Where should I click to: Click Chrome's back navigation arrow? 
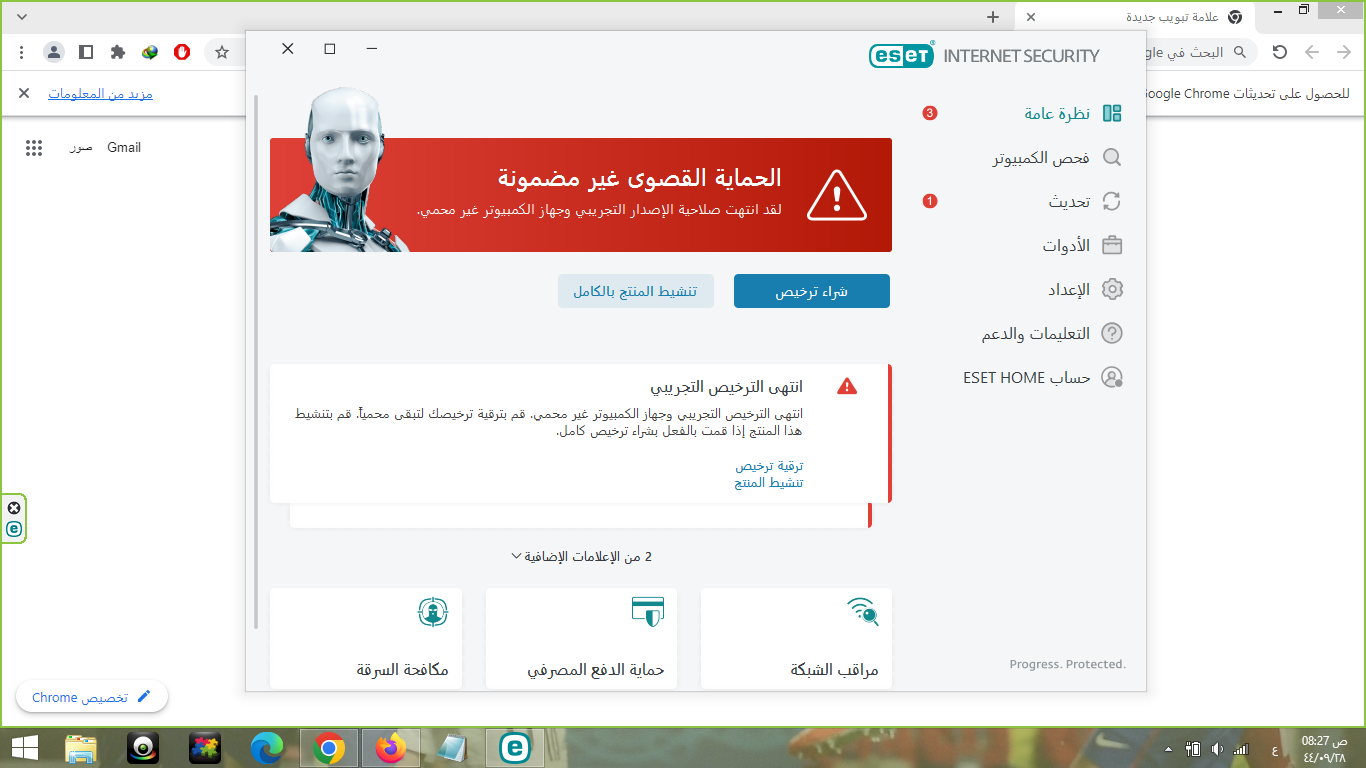click(1345, 51)
